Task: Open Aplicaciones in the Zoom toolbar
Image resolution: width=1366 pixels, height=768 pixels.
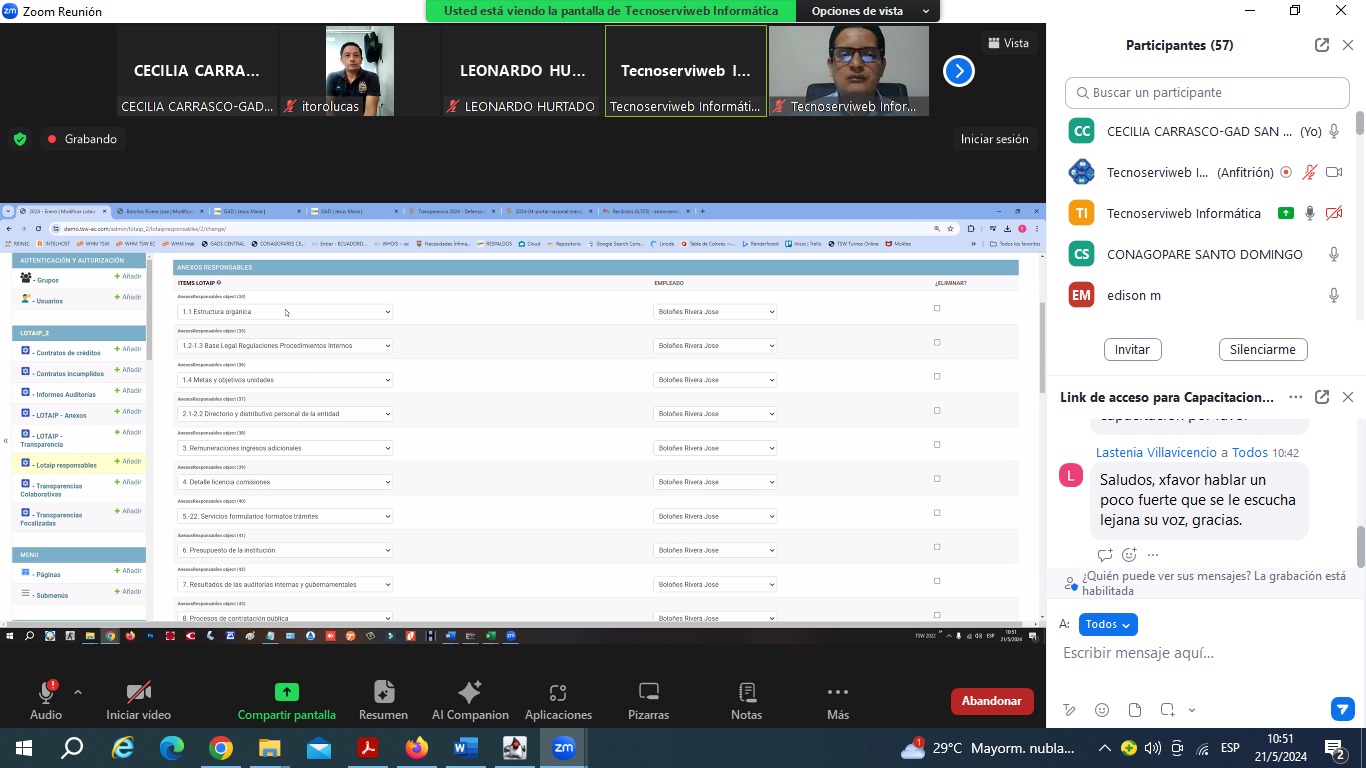Action: [558, 693]
